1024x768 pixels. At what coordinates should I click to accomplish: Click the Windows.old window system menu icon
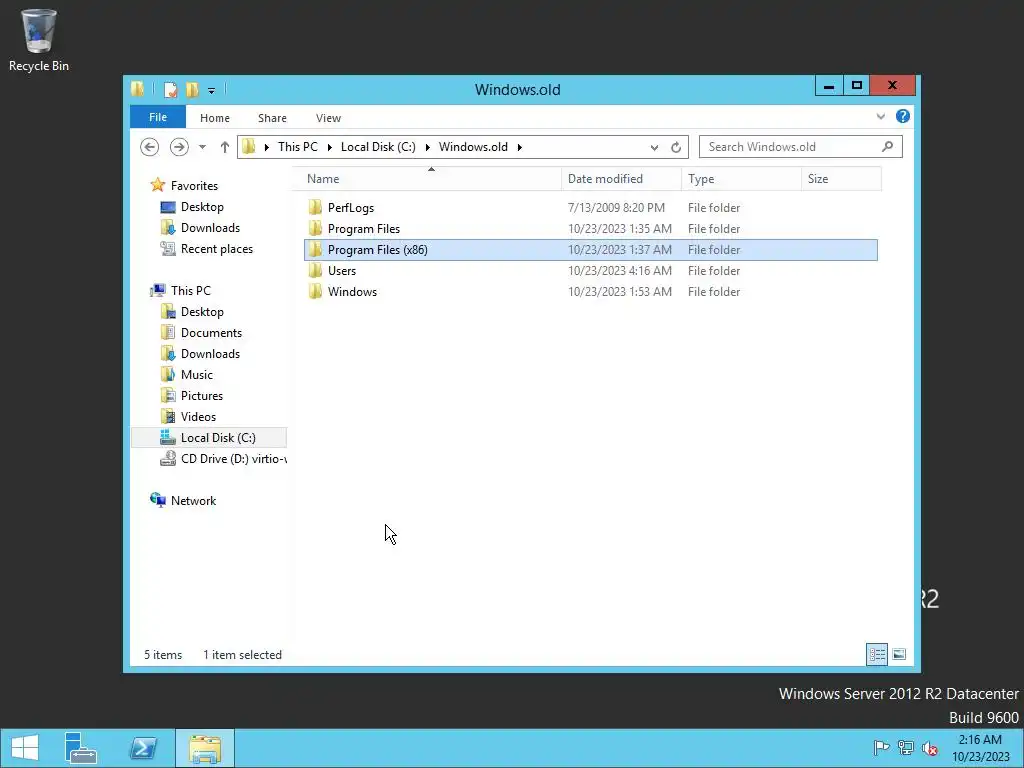(x=137, y=89)
